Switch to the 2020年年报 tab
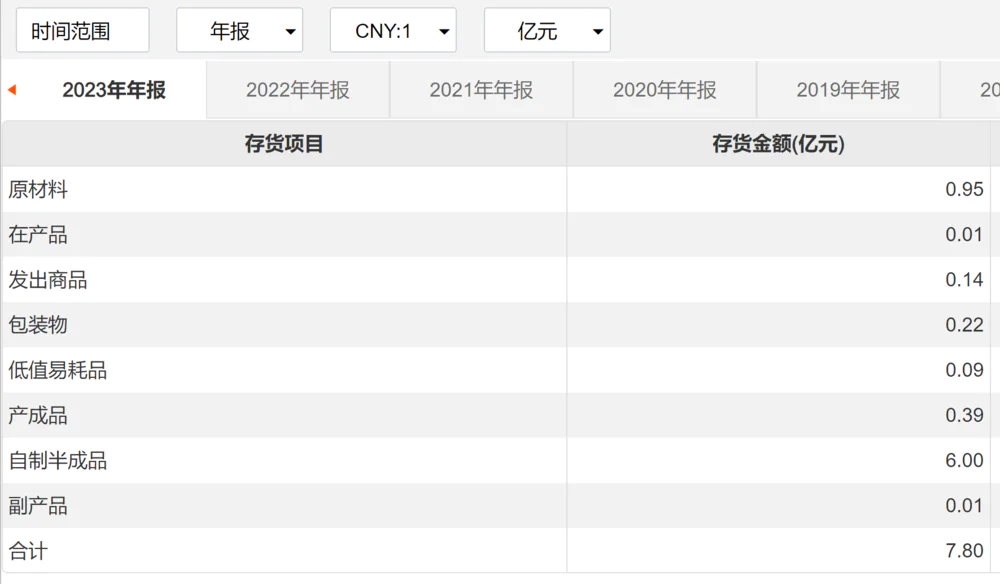Screen dimensions: 1000x584 (665, 90)
